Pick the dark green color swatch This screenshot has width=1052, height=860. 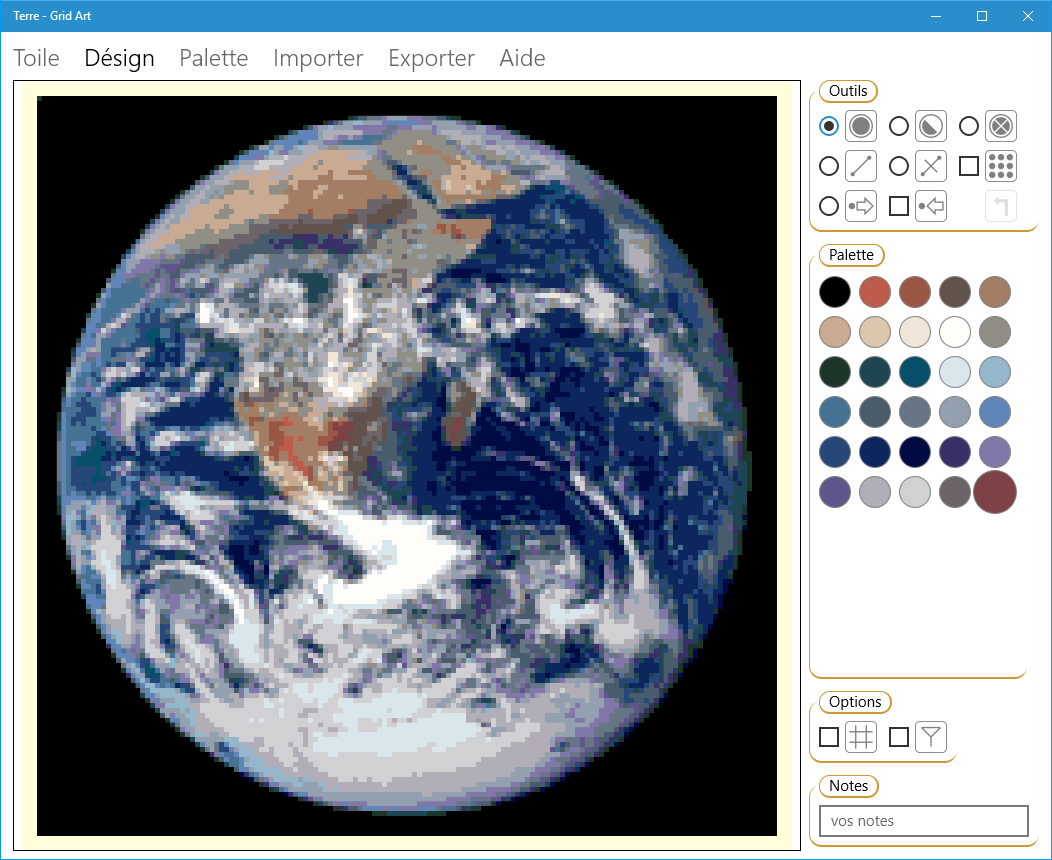tap(835, 372)
